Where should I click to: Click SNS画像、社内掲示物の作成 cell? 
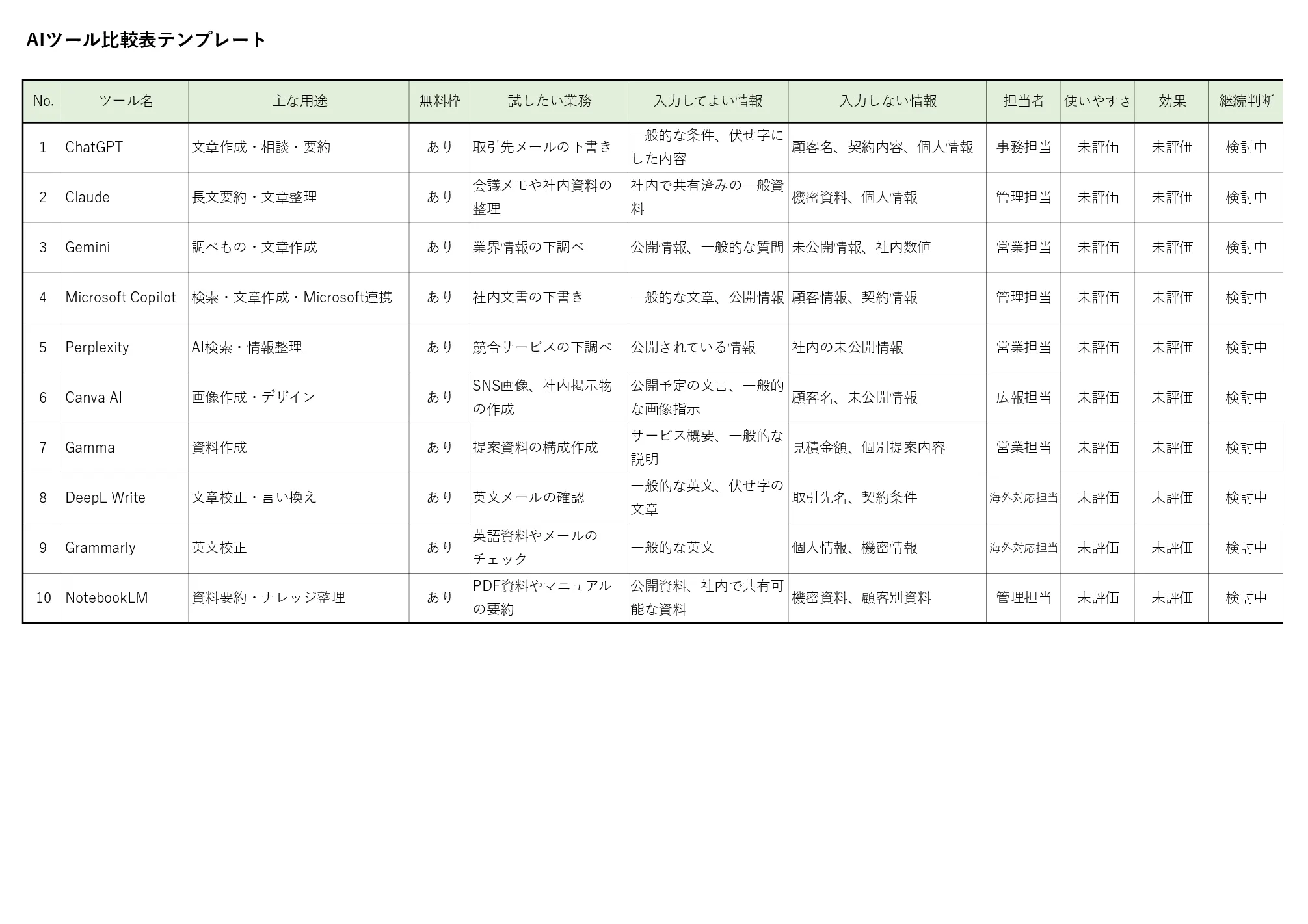pyautogui.click(x=549, y=398)
